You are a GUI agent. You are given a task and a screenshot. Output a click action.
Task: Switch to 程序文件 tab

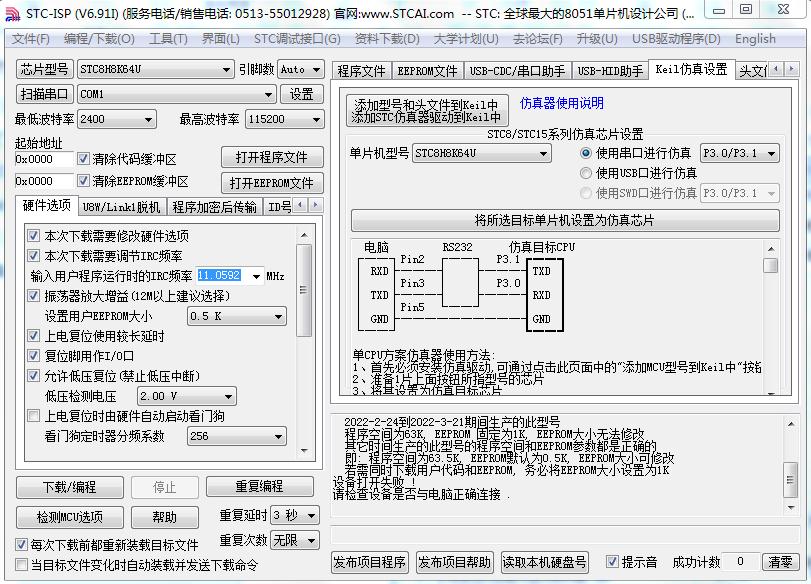coord(362,71)
